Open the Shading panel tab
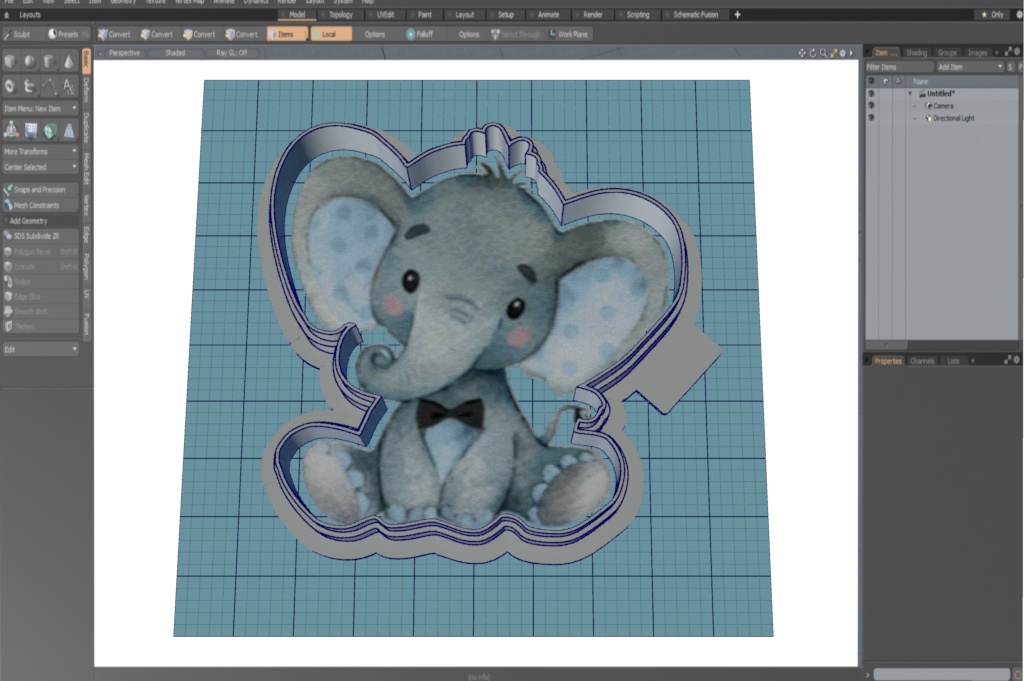1024x681 pixels. click(x=916, y=52)
